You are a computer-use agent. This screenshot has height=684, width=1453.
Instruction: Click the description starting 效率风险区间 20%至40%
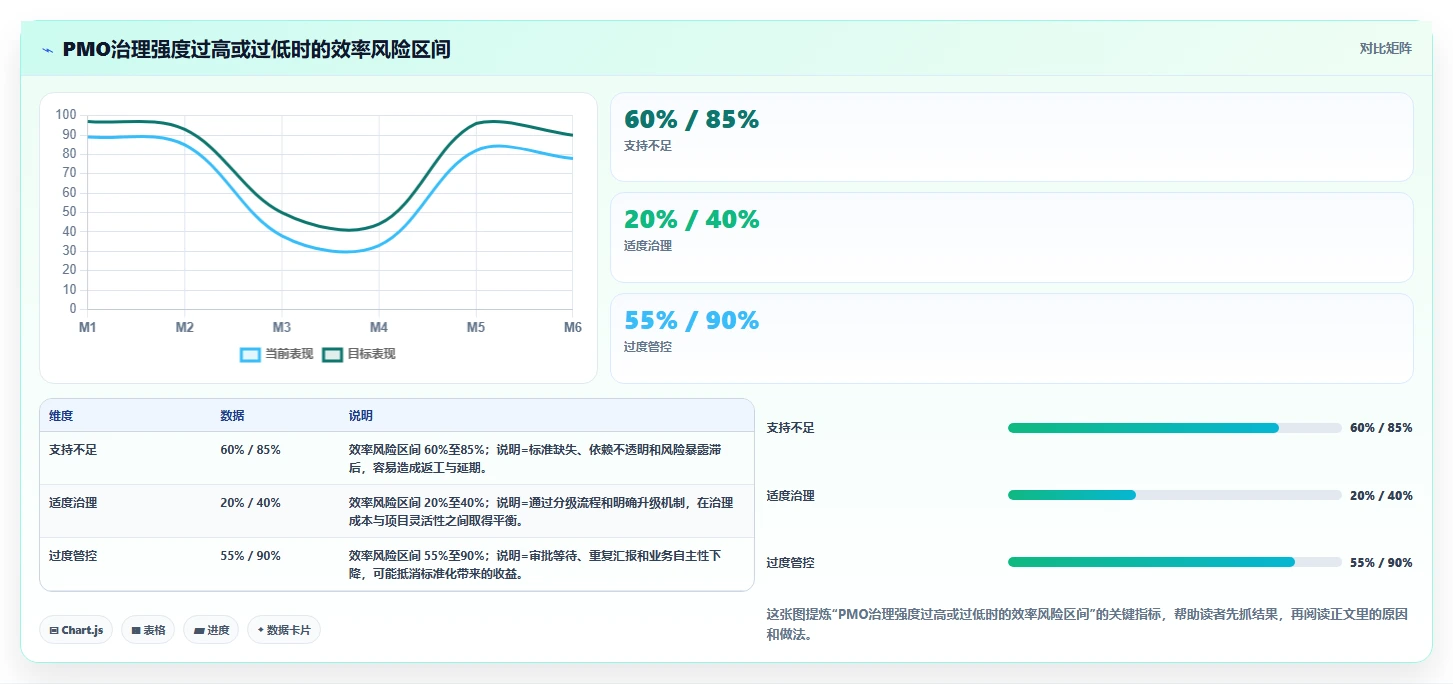coord(541,512)
